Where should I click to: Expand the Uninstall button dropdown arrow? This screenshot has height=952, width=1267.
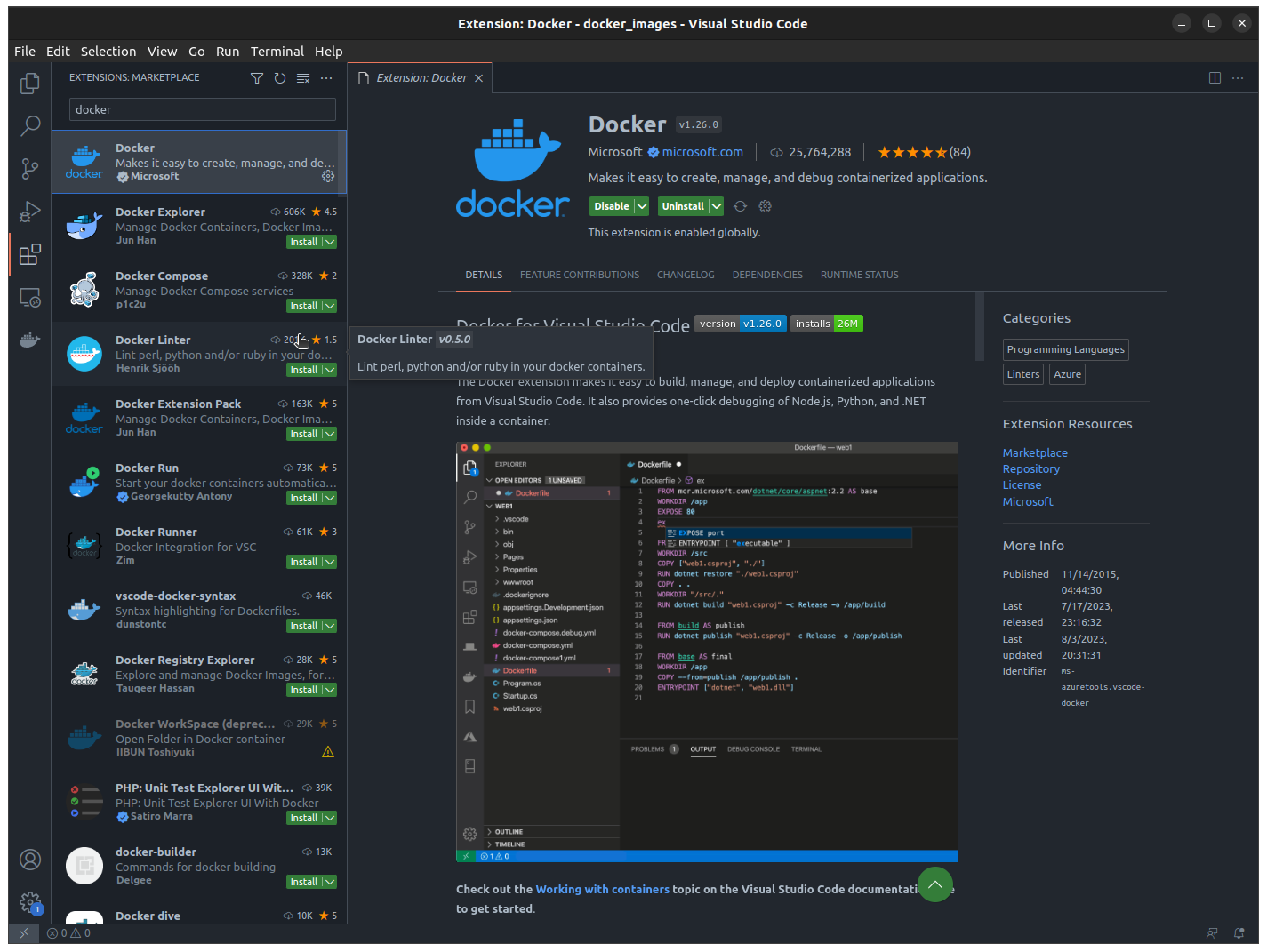coord(717,205)
